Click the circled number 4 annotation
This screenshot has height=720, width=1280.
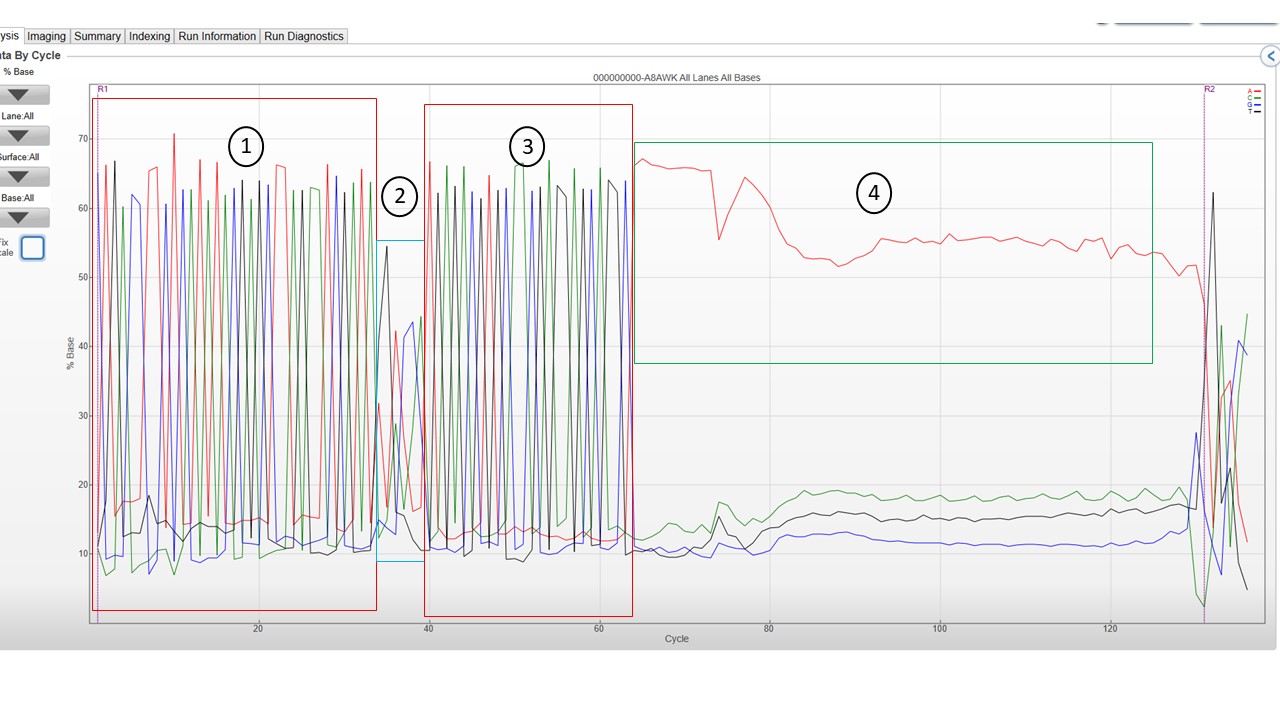874,192
